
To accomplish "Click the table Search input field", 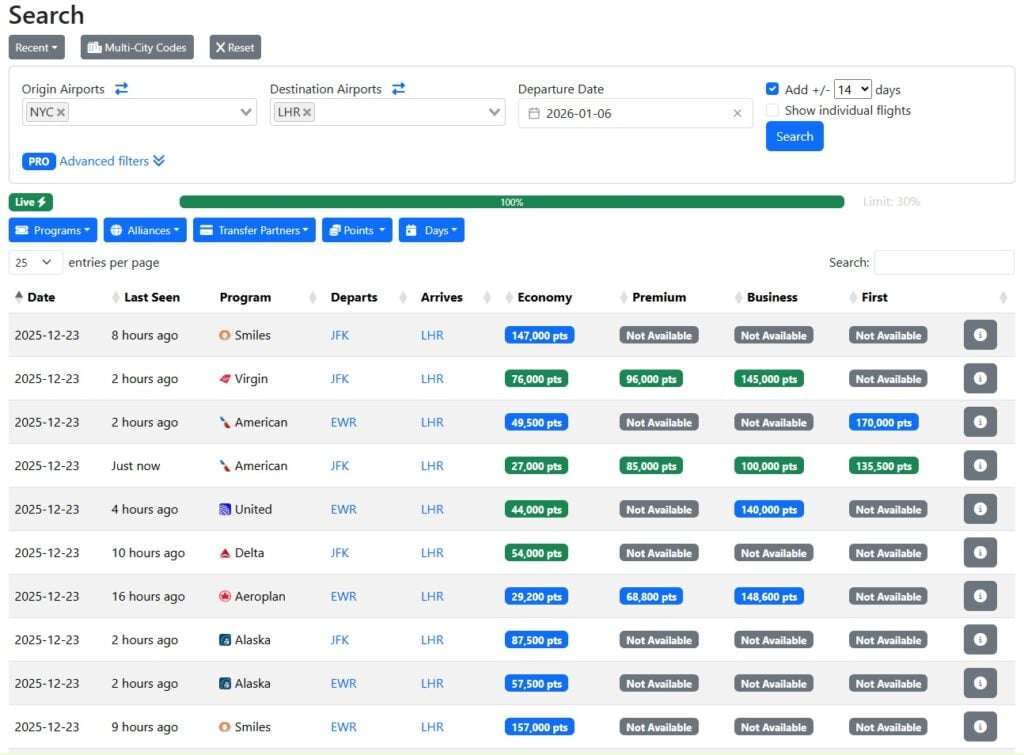I will click(x=944, y=263).
